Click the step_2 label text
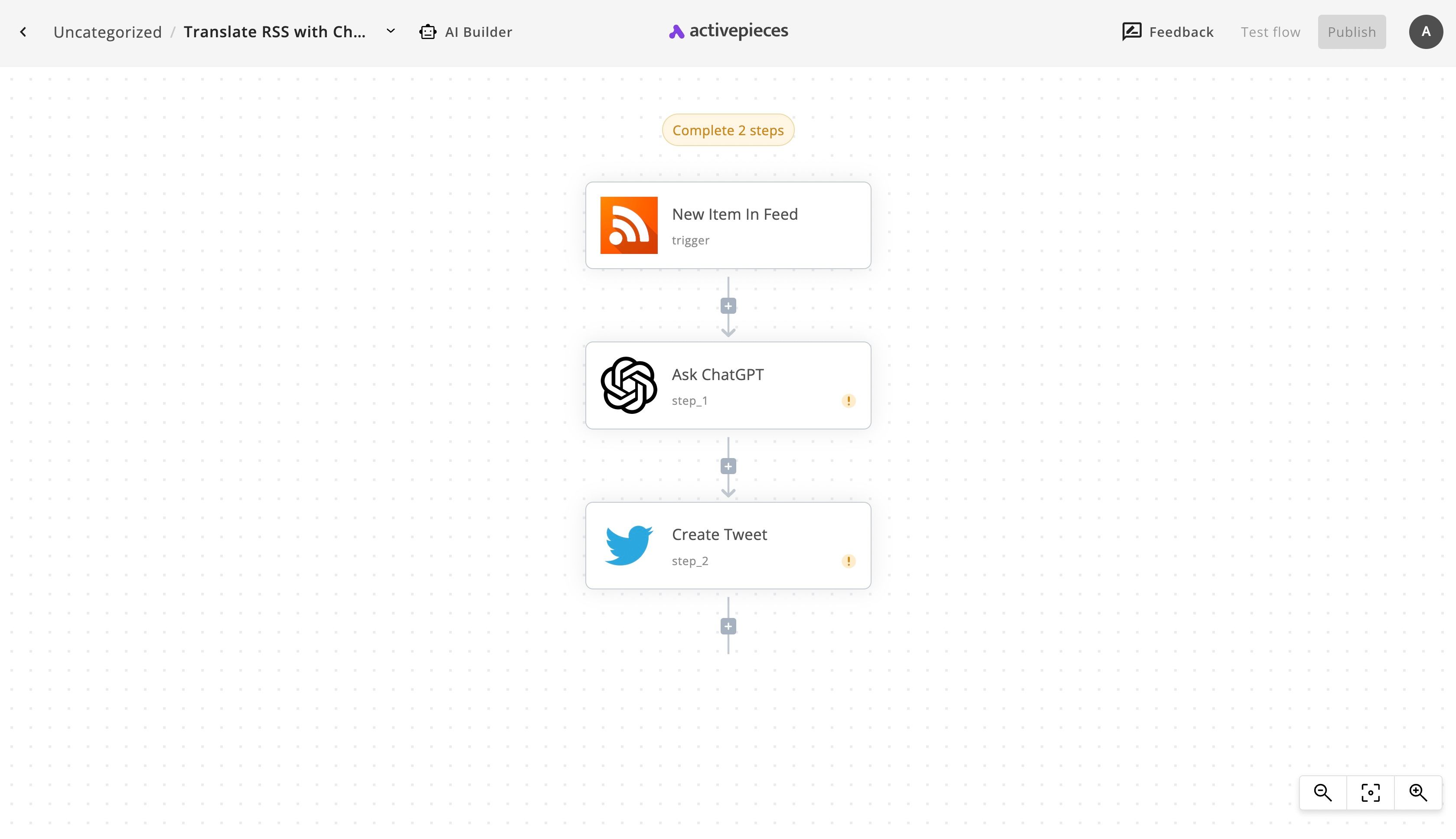This screenshot has width=1456, height=839. pyautogui.click(x=690, y=561)
